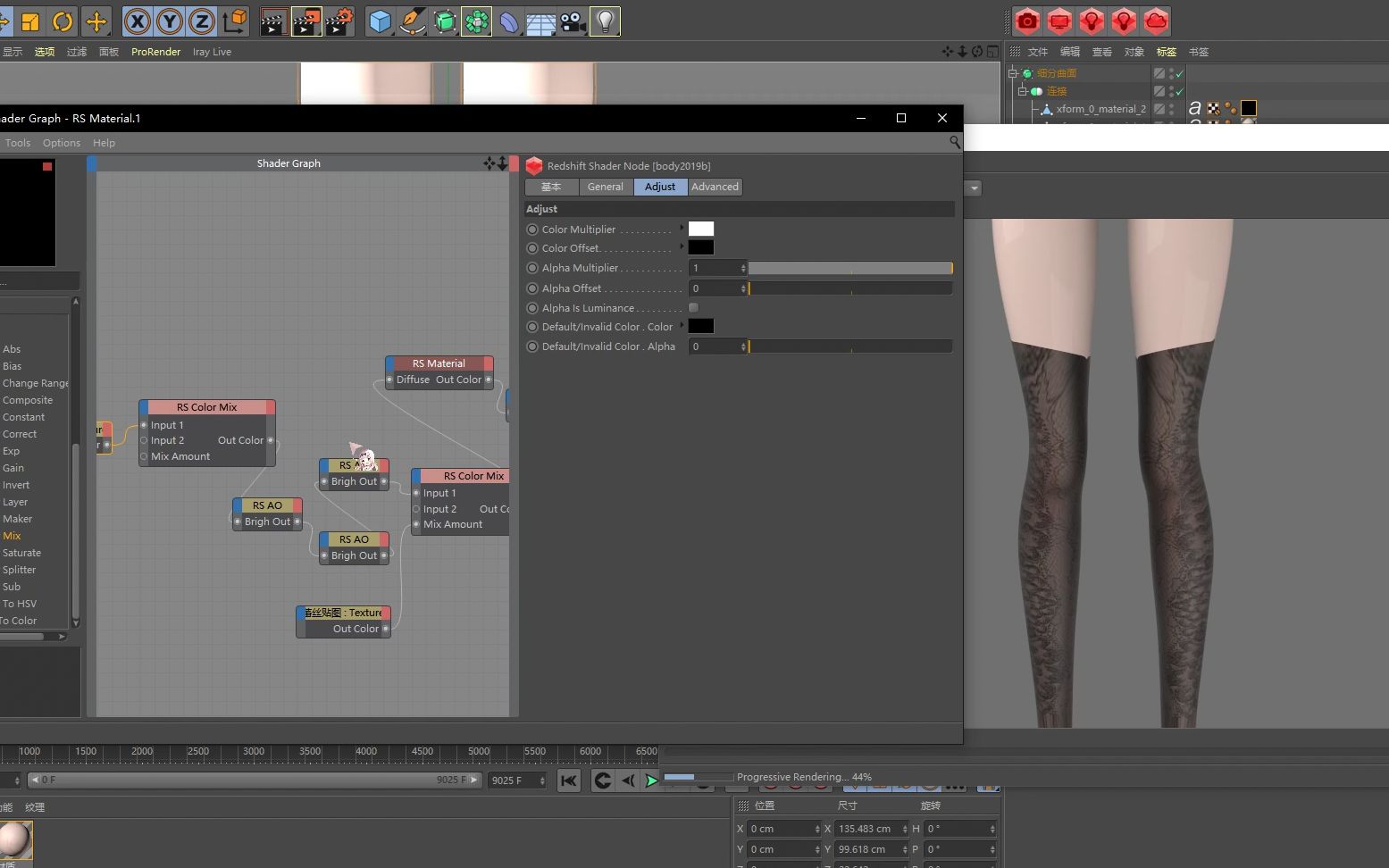Switch to the Advanced tab
This screenshot has width=1389, height=868.
tap(715, 187)
